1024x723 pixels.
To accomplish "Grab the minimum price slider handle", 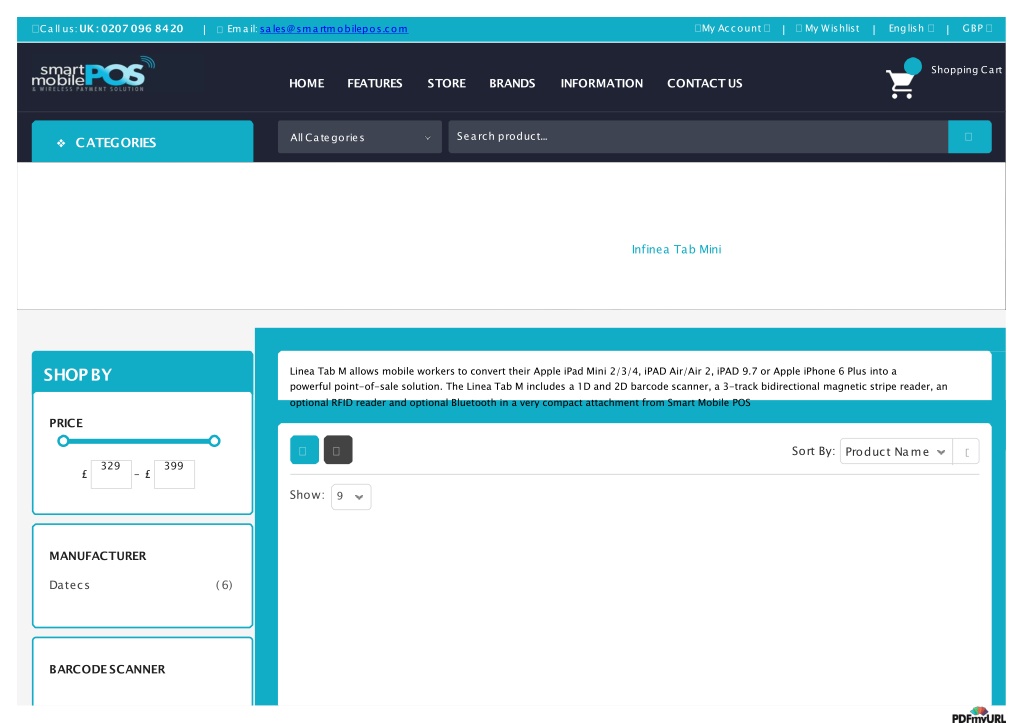I will (63, 441).
